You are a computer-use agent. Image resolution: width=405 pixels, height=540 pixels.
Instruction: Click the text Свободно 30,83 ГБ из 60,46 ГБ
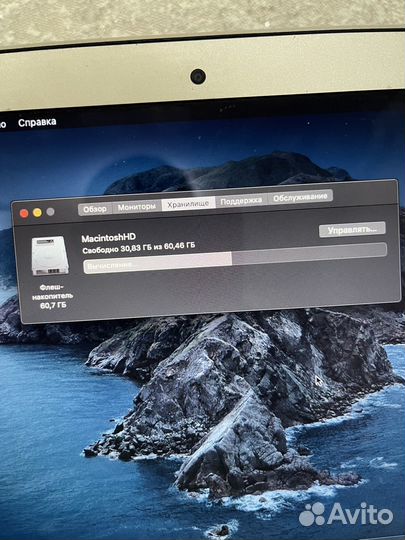point(139,248)
